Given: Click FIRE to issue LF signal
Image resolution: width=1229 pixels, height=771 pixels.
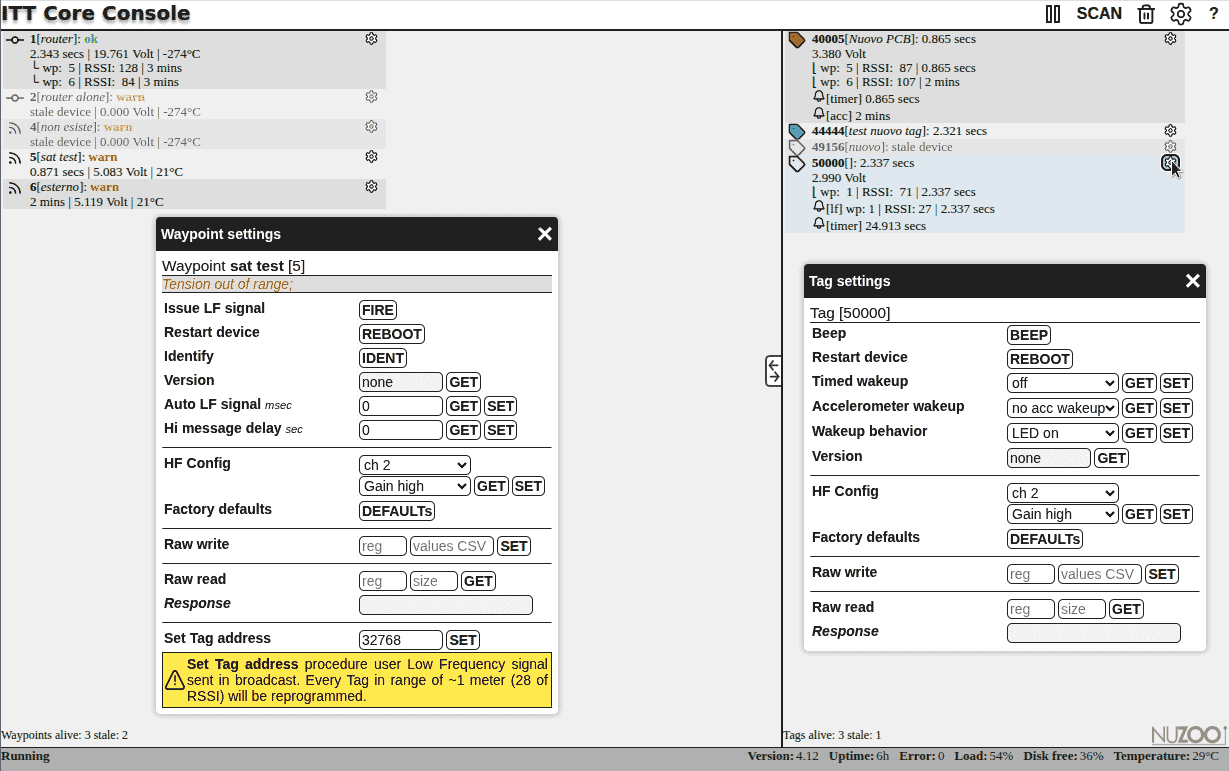Looking at the screenshot, I should coord(378,310).
